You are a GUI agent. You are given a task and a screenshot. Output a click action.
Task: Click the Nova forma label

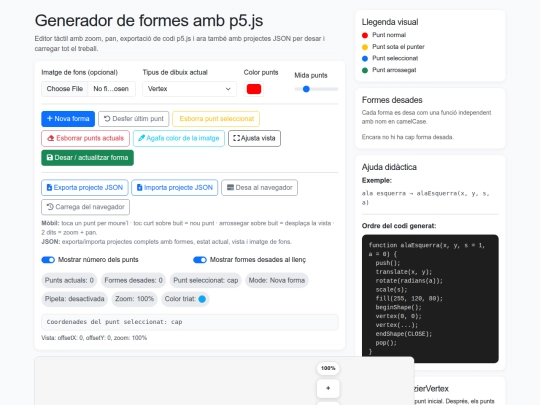(72, 118)
